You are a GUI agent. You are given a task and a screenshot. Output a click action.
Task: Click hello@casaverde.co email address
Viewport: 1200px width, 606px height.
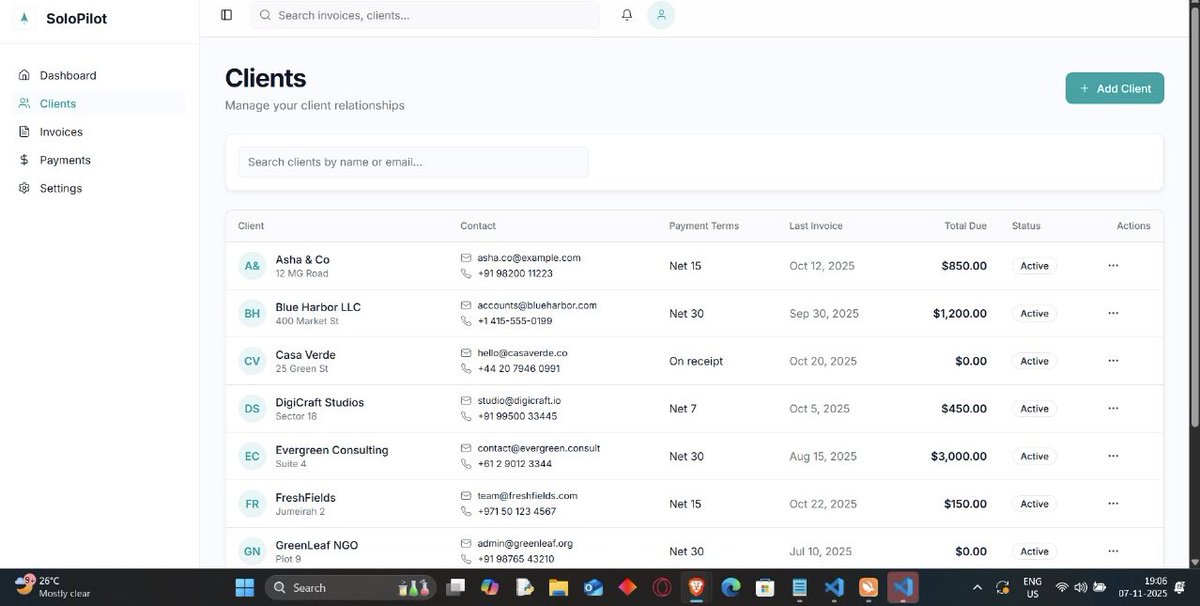click(522, 353)
